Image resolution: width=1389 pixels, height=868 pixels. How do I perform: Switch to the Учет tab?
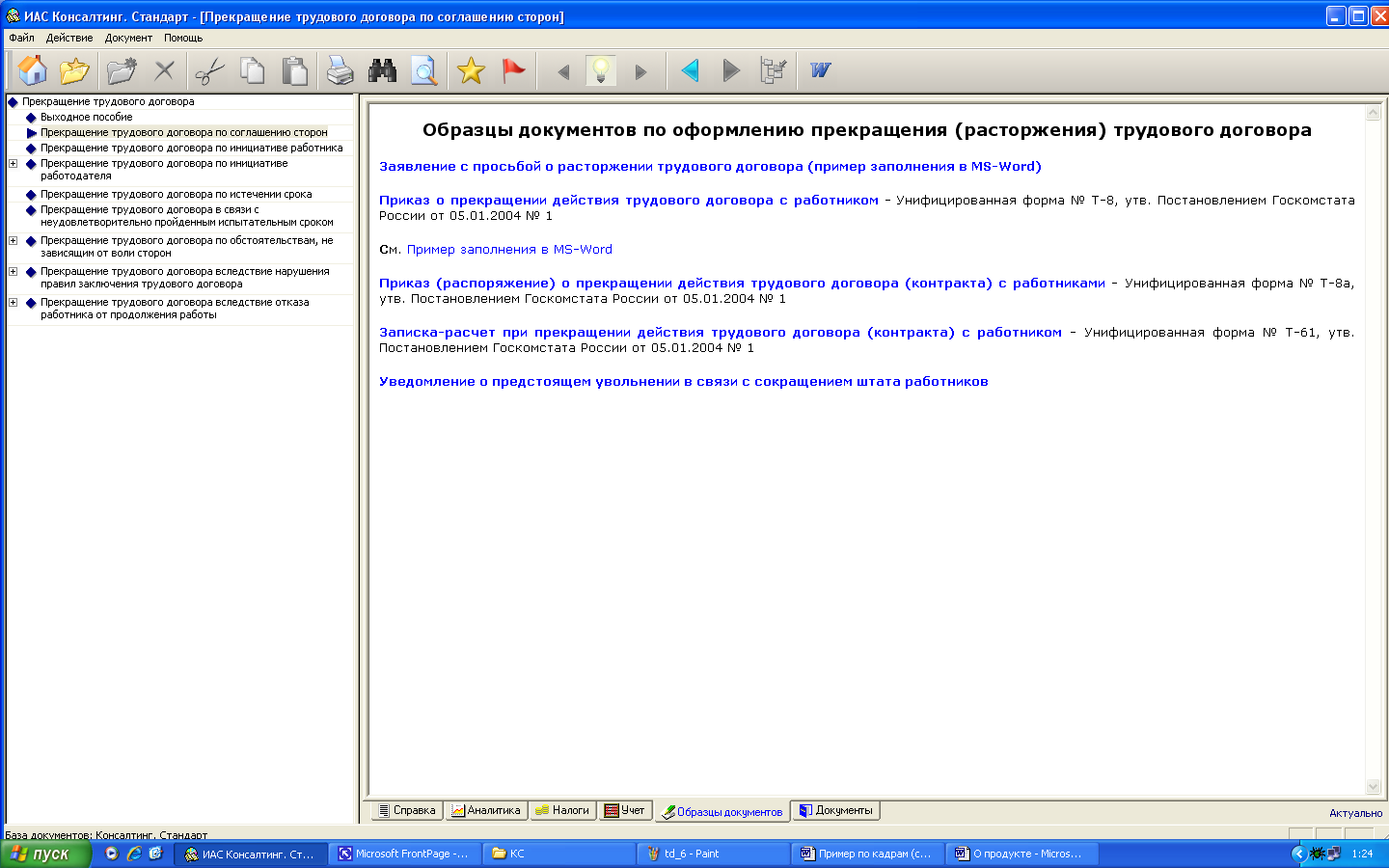pos(624,810)
